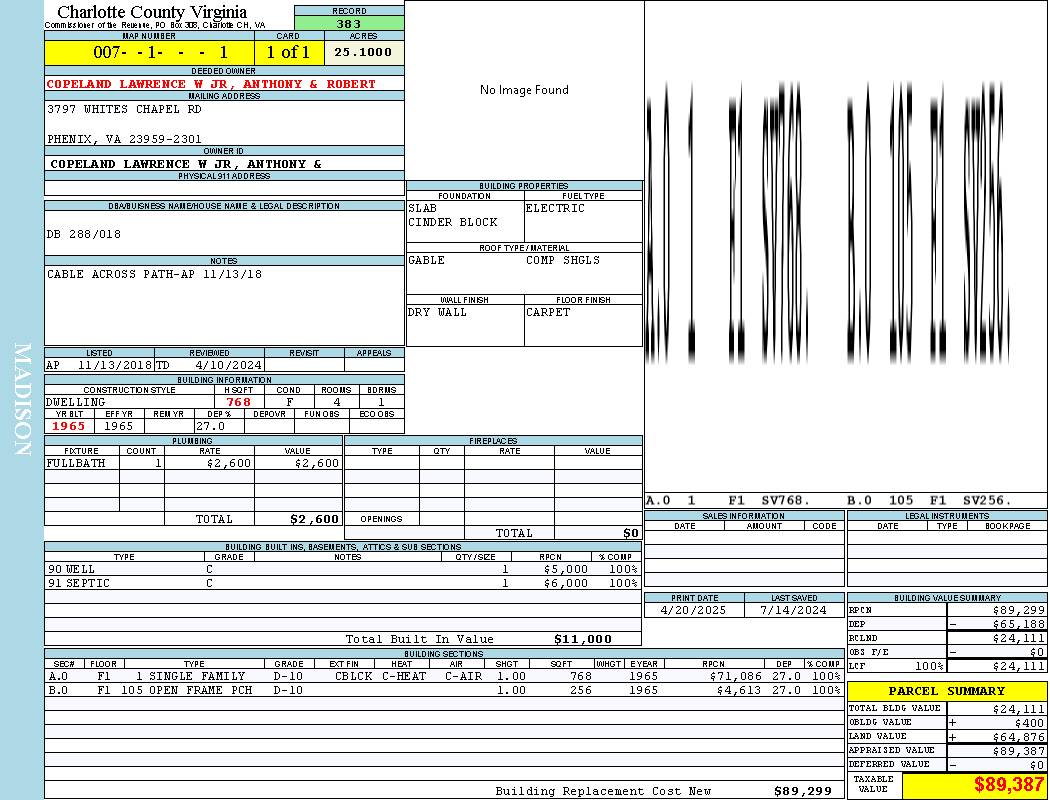Click the LEGAL INSTRUMENTS header
Image resolution: width=1050 pixels, height=800 pixels.
point(947,516)
